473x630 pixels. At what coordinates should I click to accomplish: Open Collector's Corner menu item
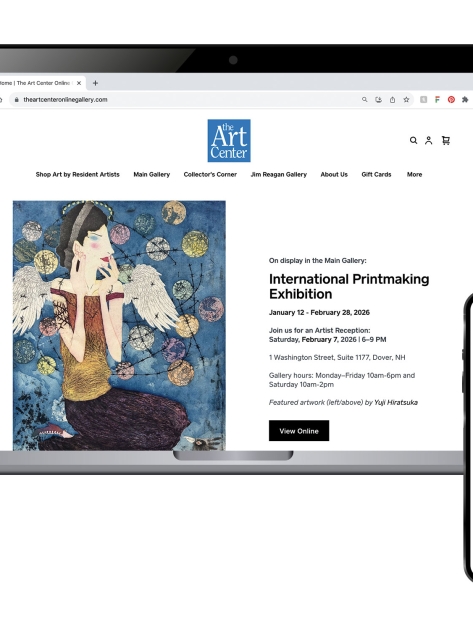210,174
